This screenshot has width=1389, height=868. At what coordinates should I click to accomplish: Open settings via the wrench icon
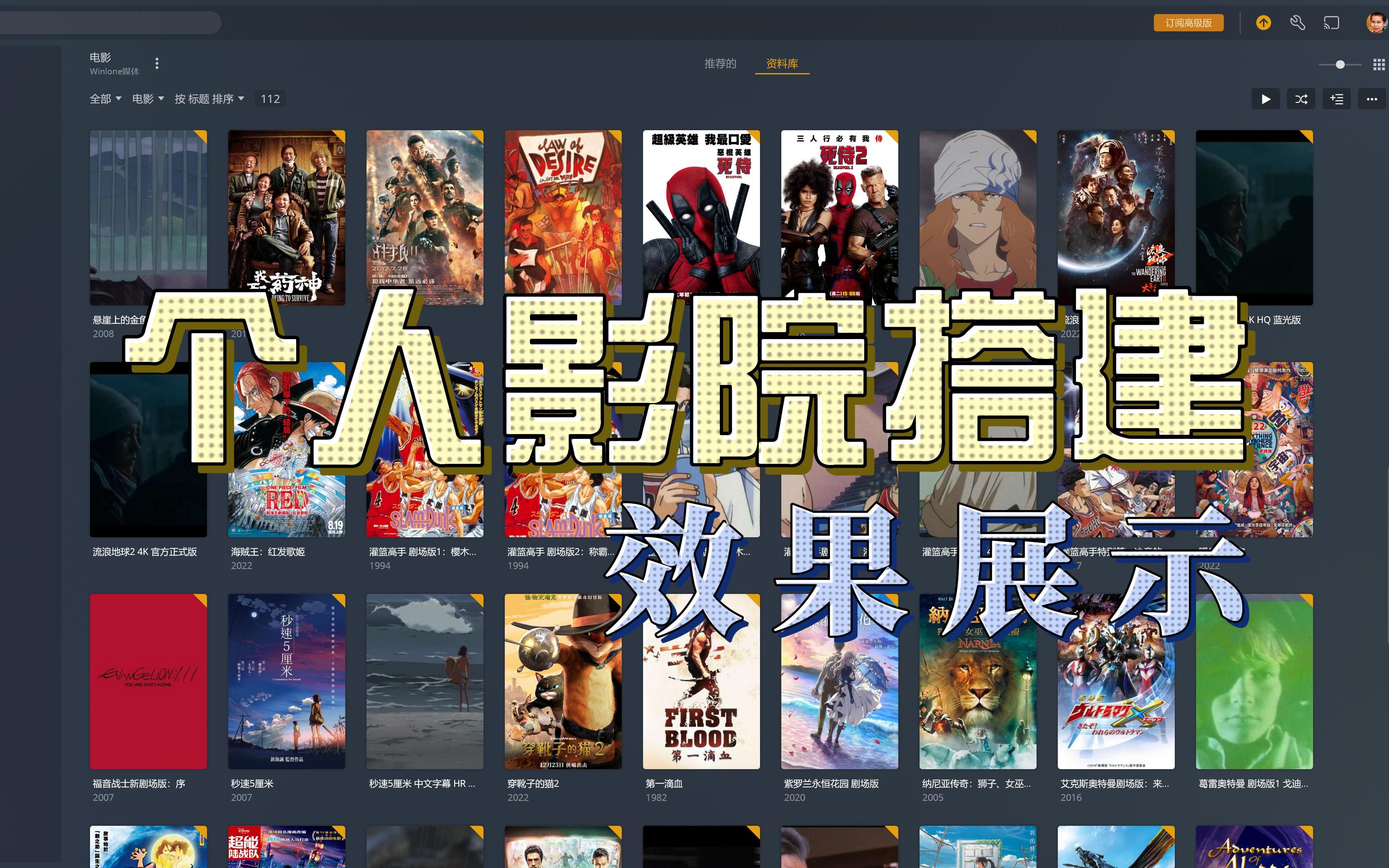1297,23
